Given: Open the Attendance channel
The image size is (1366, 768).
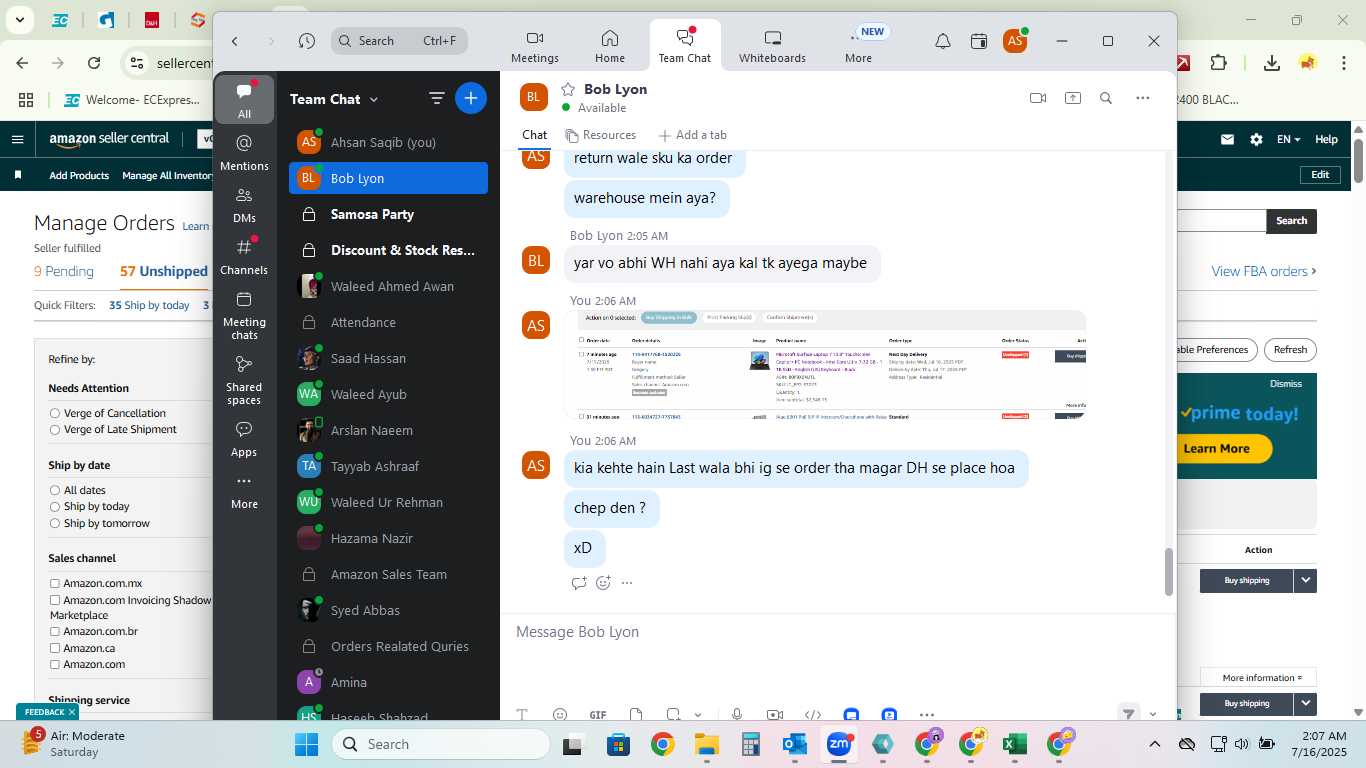Looking at the screenshot, I should pos(388,322).
